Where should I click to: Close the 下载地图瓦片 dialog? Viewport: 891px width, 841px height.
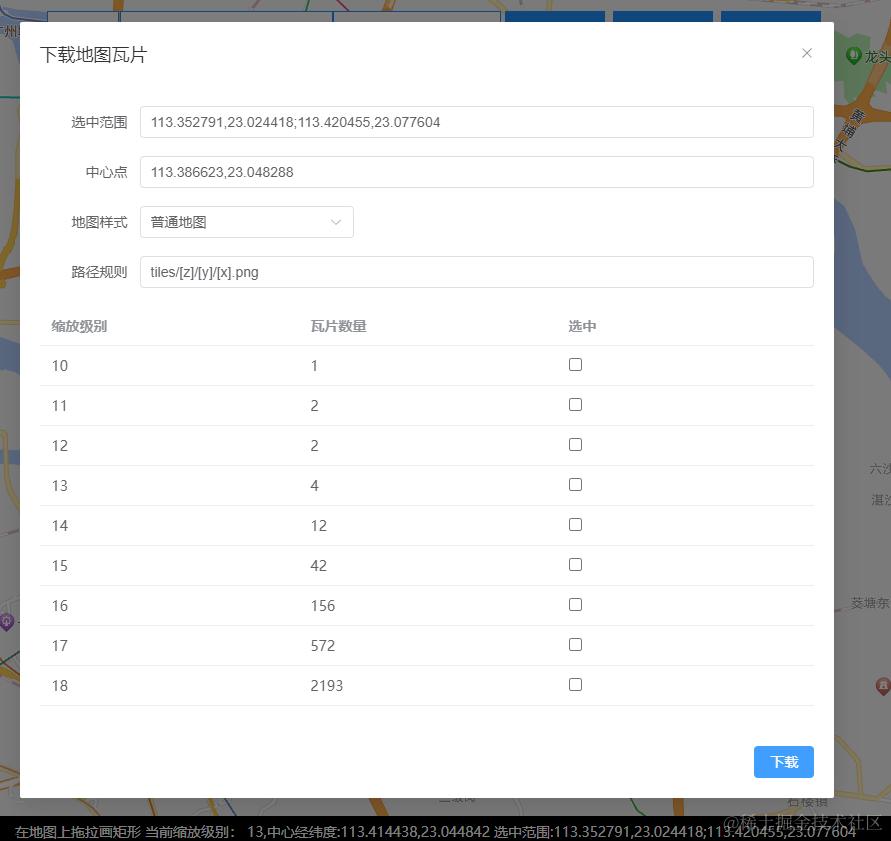pos(807,53)
